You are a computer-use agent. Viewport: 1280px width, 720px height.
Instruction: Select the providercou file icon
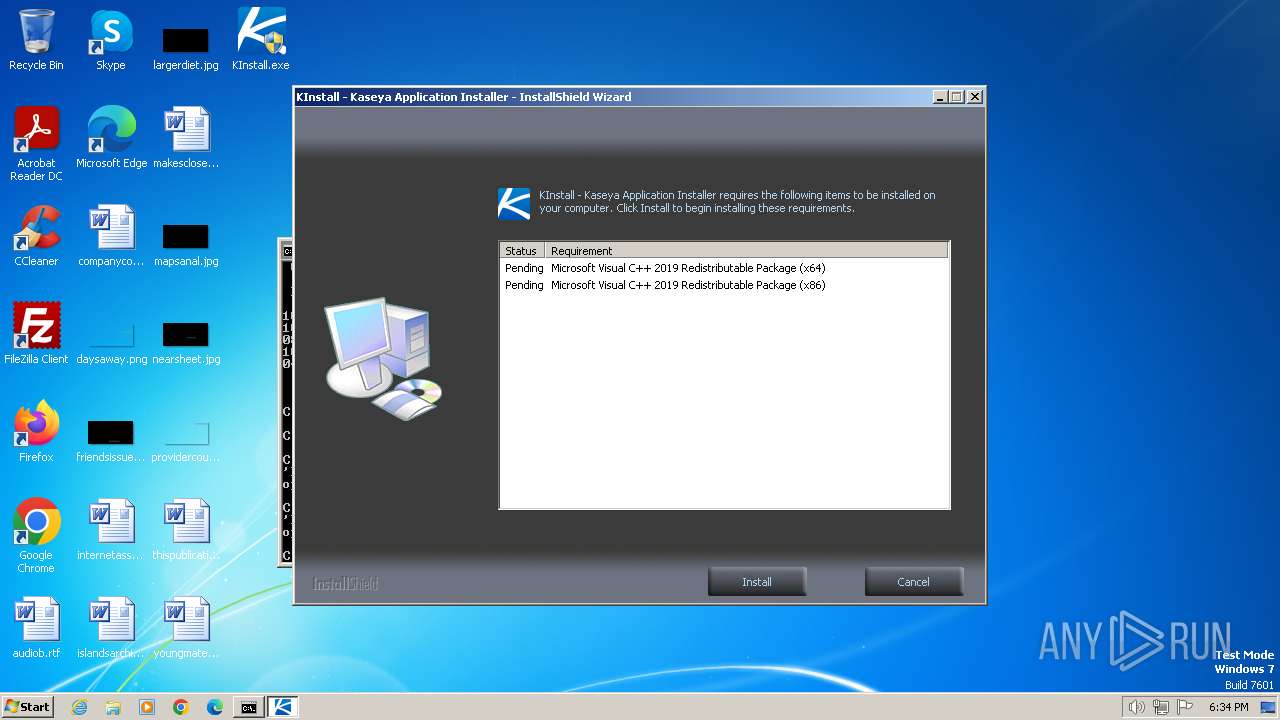tap(186, 440)
